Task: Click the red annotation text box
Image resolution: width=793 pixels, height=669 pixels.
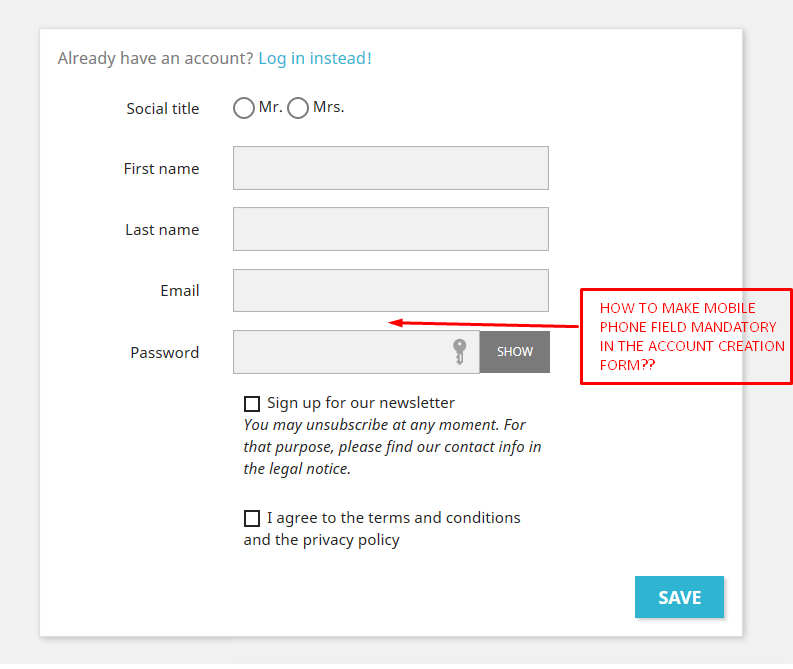Action: point(686,337)
